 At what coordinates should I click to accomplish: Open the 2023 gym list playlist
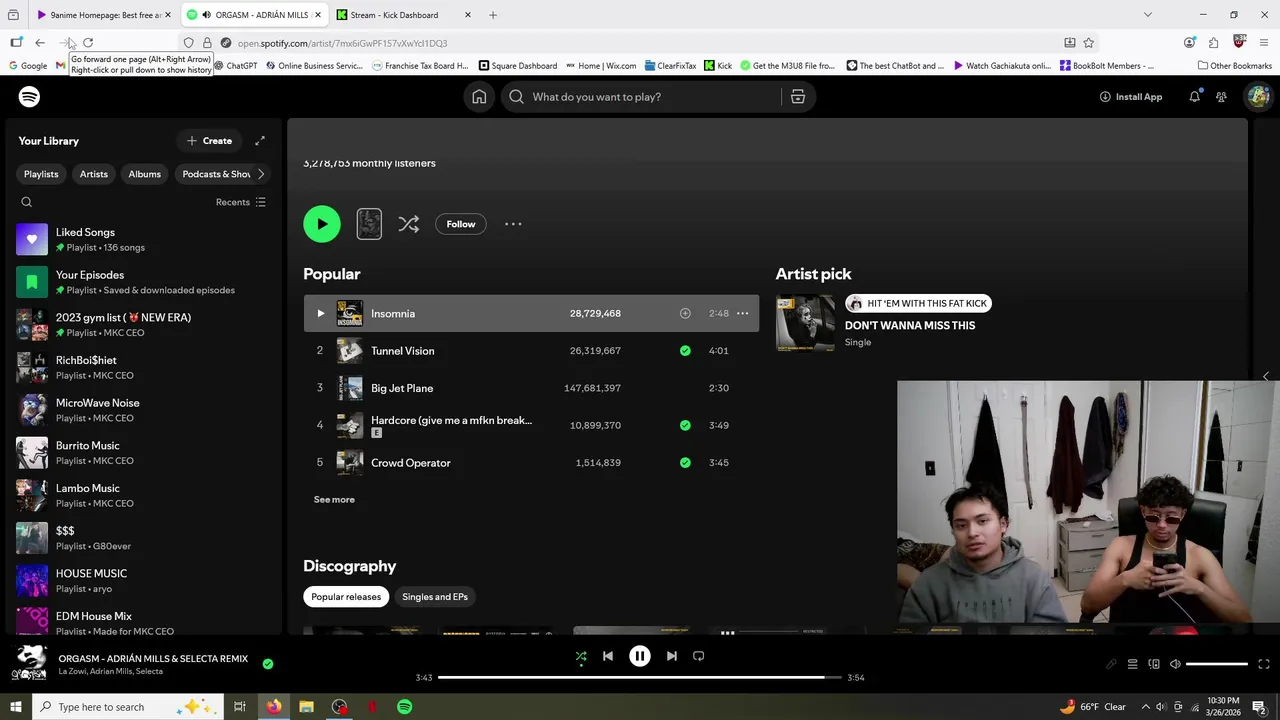(x=141, y=325)
